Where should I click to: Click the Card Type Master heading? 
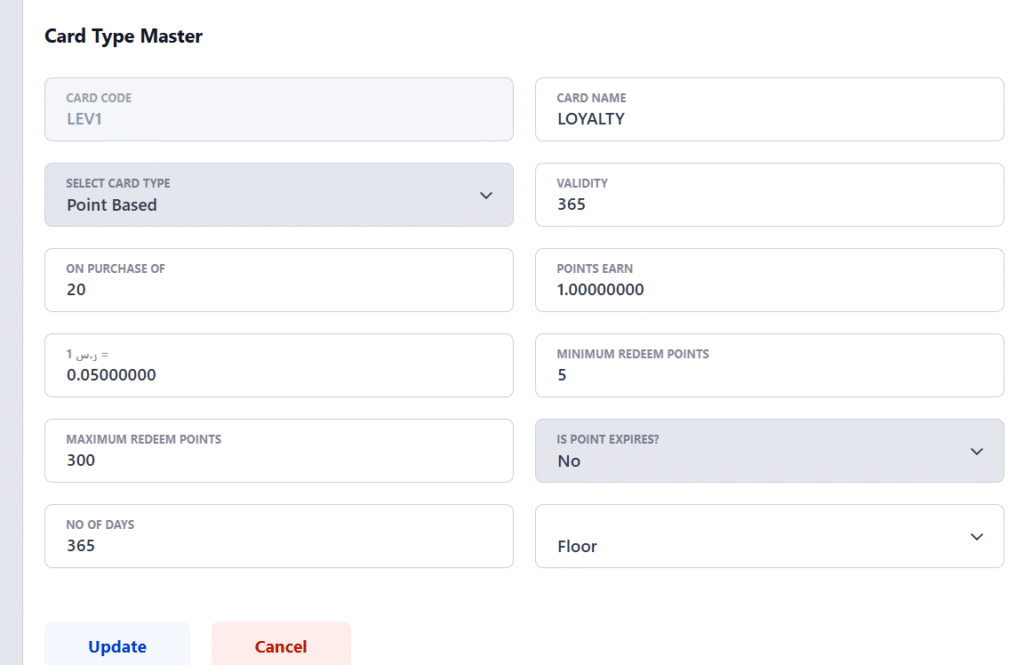click(123, 36)
